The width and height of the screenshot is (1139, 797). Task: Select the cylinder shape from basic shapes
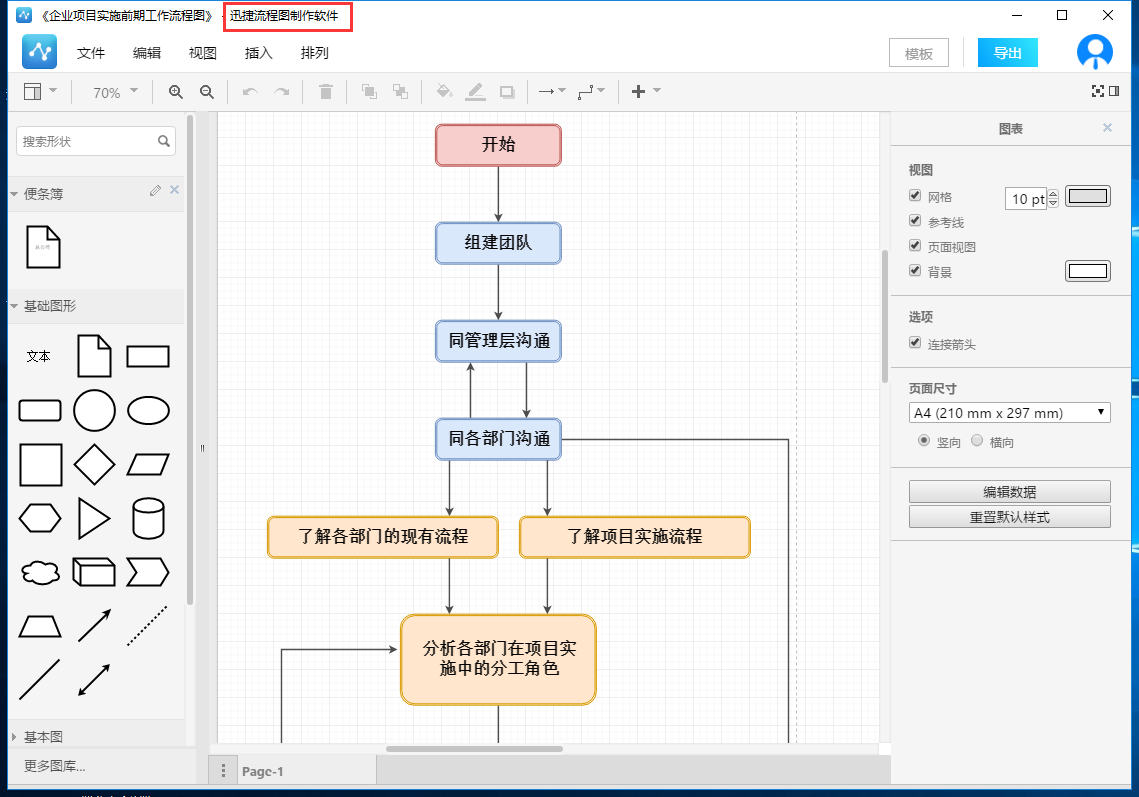click(x=148, y=519)
